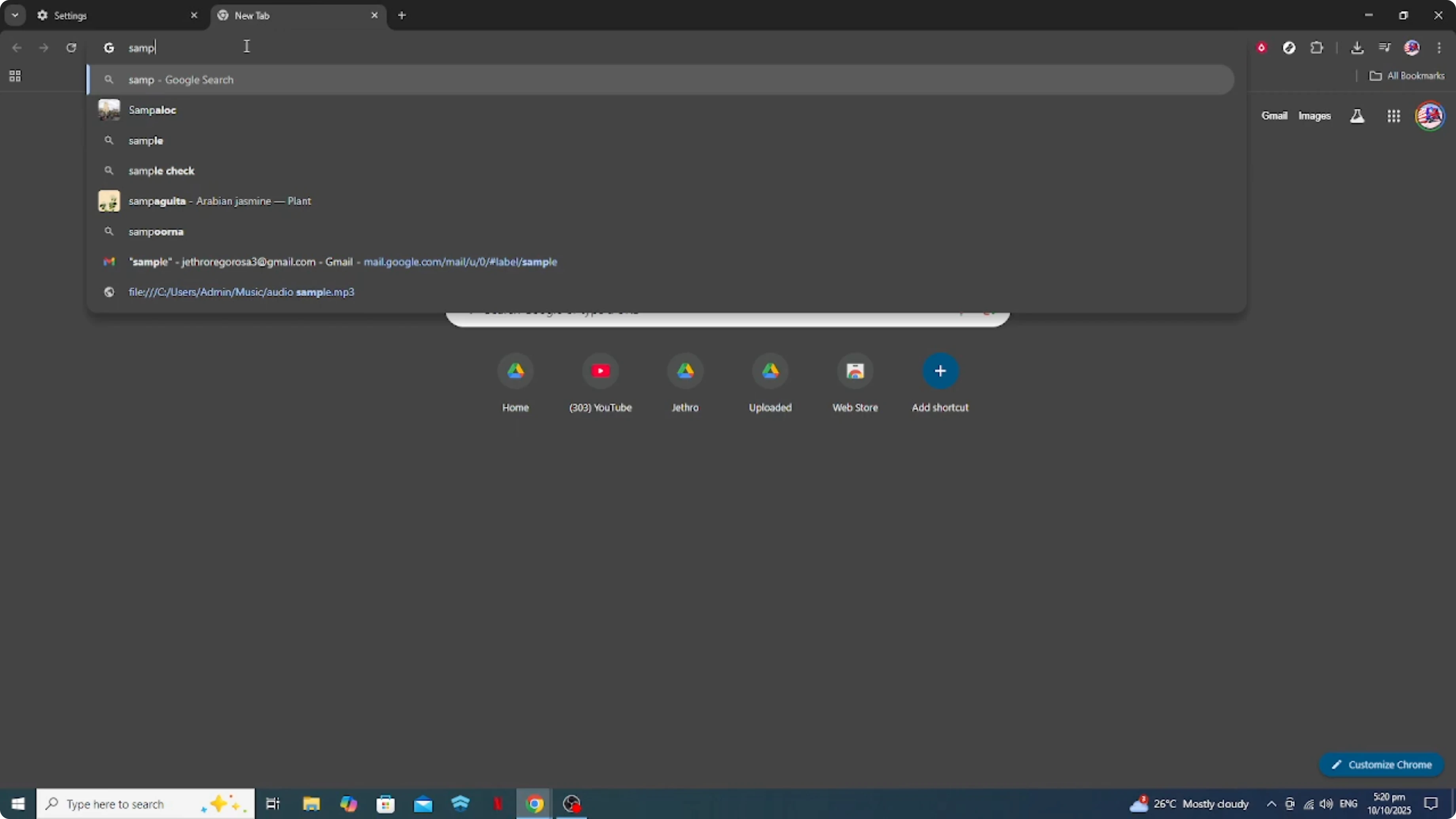Image resolution: width=1456 pixels, height=819 pixels.
Task: Open the Gmail link on New Tab page
Action: pos(1274,116)
